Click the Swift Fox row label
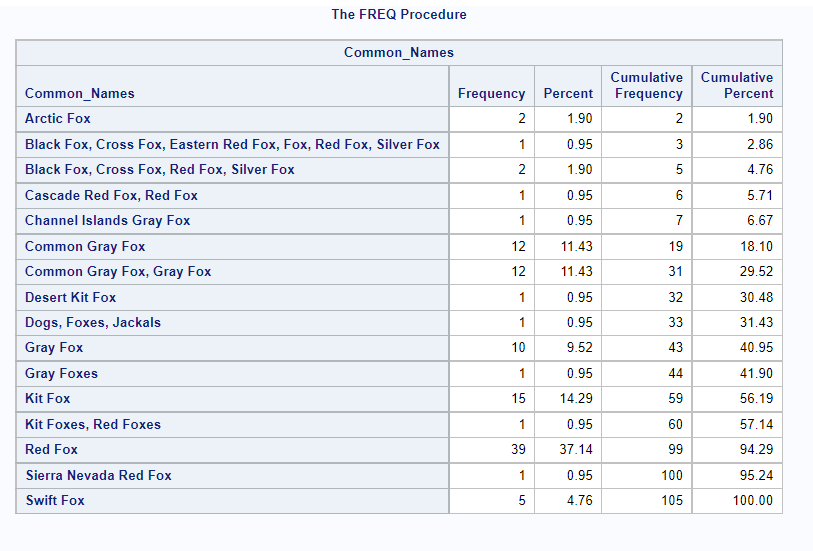Viewport: 813px width, 551px height. click(55, 501)
